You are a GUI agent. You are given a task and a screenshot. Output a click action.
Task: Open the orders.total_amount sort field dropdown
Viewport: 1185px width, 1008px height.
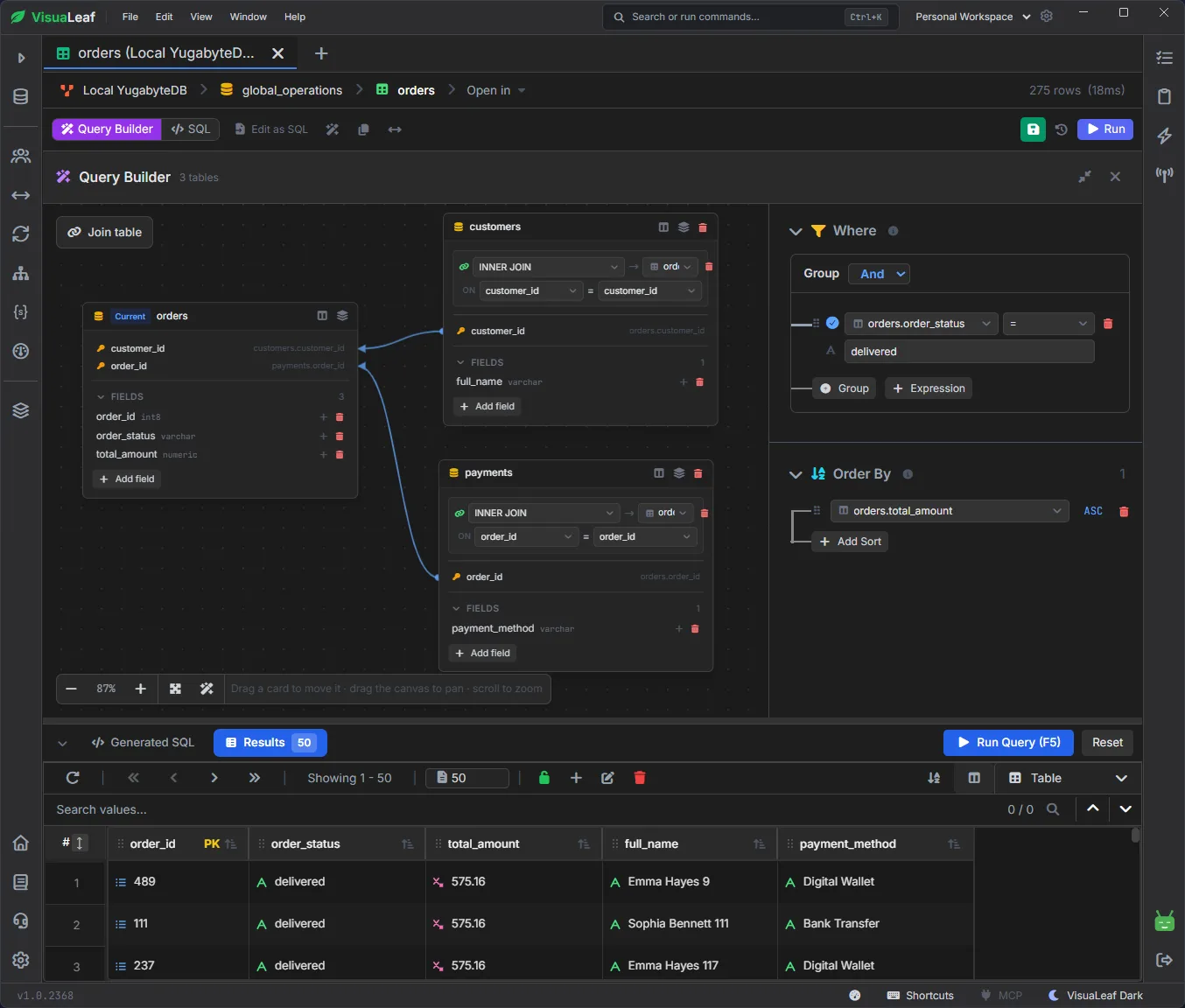click(950, 511)
